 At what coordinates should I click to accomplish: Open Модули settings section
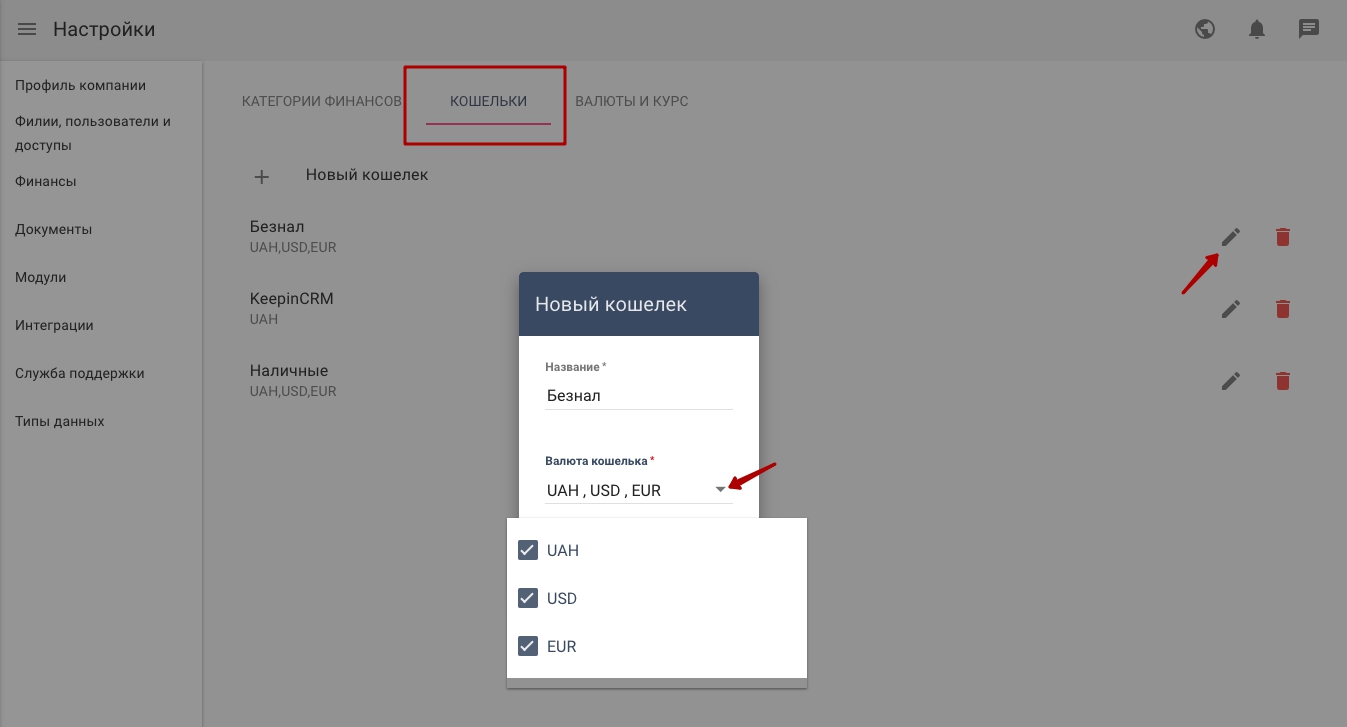coord(41,277)
